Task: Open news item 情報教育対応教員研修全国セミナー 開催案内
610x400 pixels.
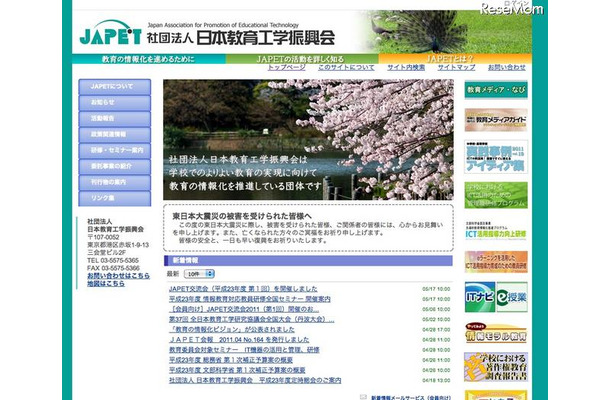Action: click(250, 299)
